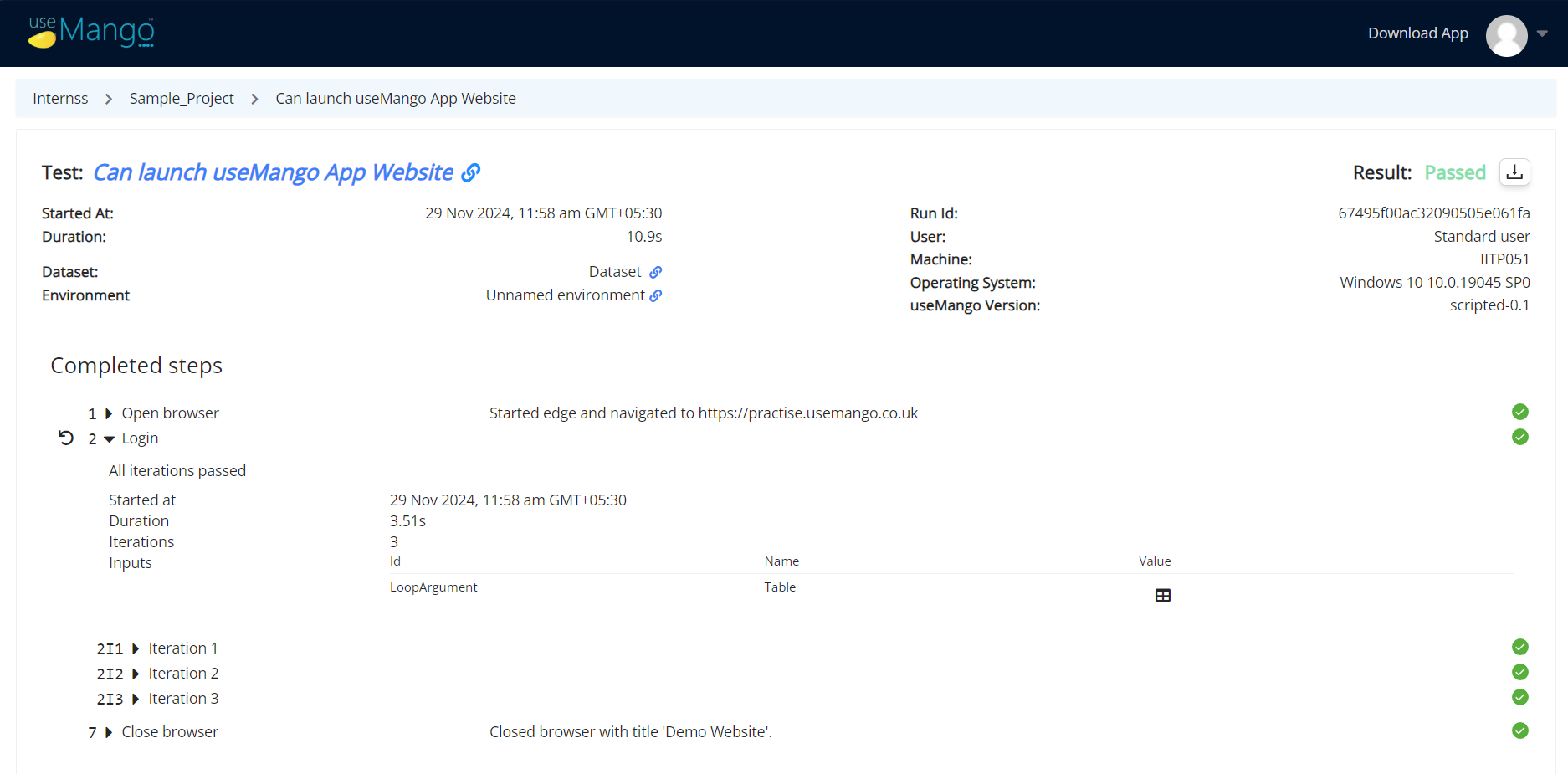Viewport: 1568px width, 774px height.
Task: Click passed checkmark for Open browser
Action: [1520, 412]
